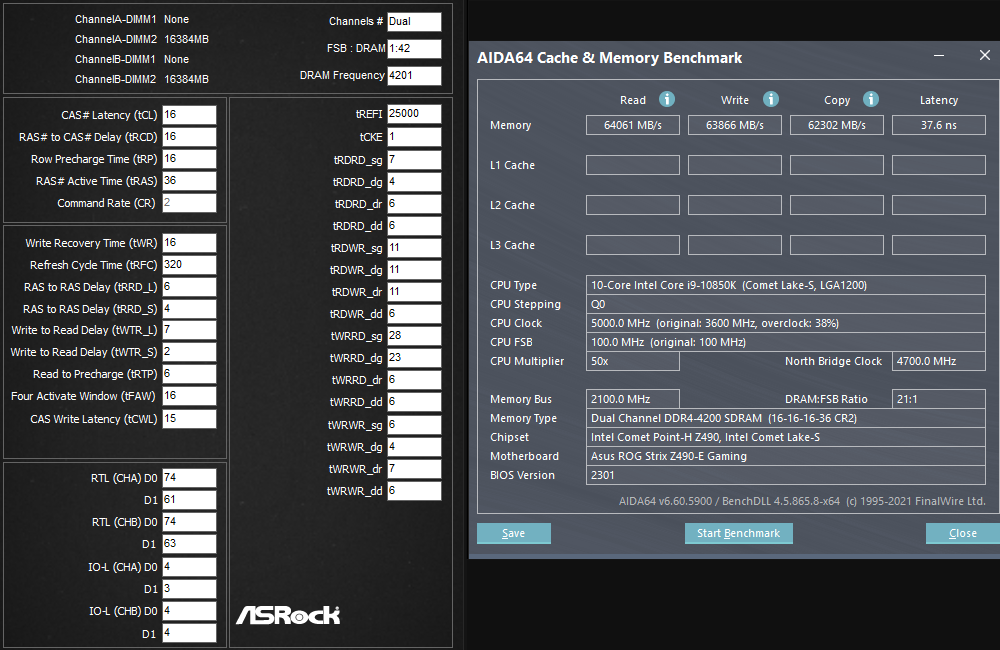Click the RAS# Active Time (tRAS) field

pos(189,181)
